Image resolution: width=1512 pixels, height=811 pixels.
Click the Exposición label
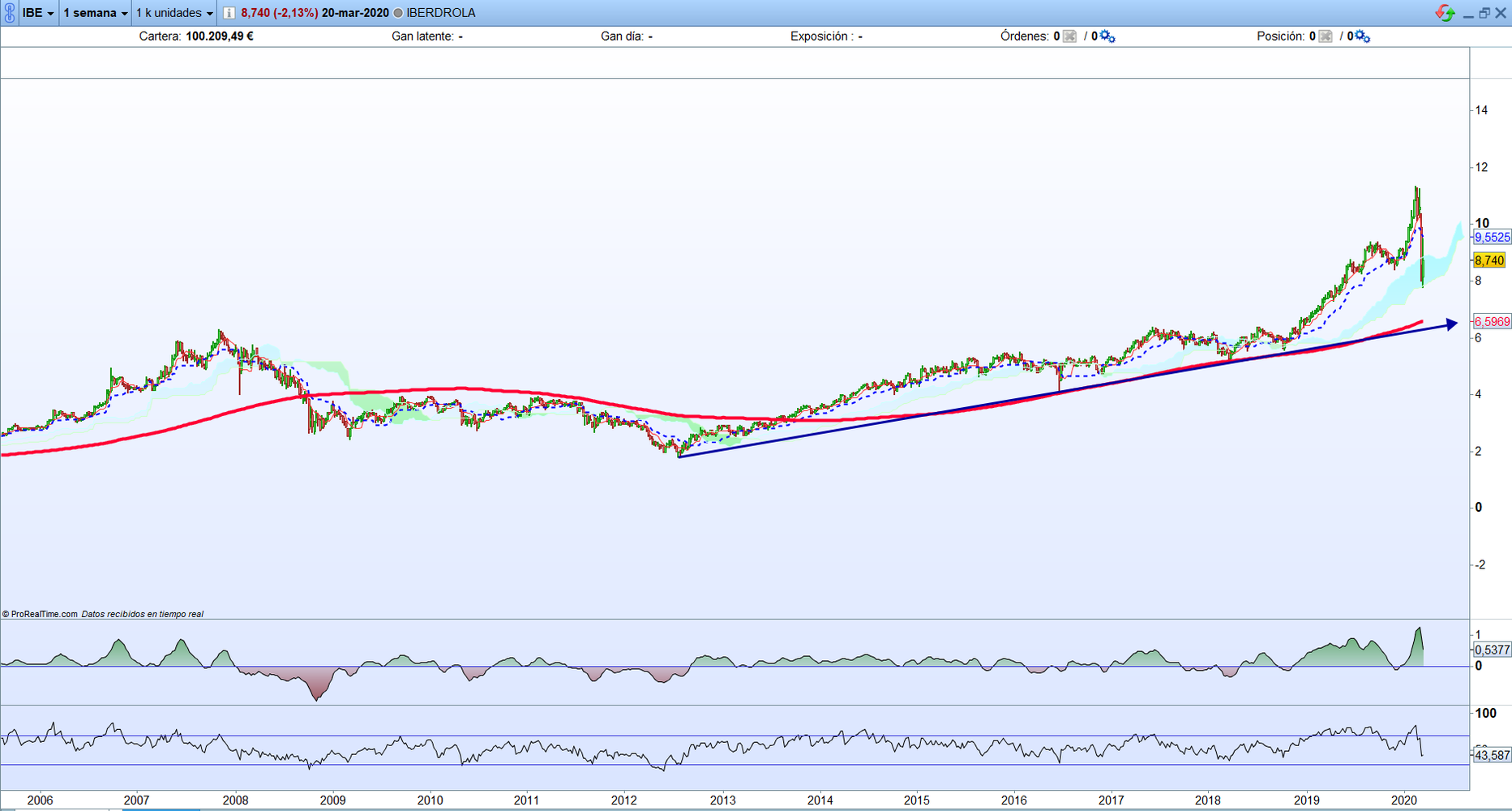pos(821,36)
